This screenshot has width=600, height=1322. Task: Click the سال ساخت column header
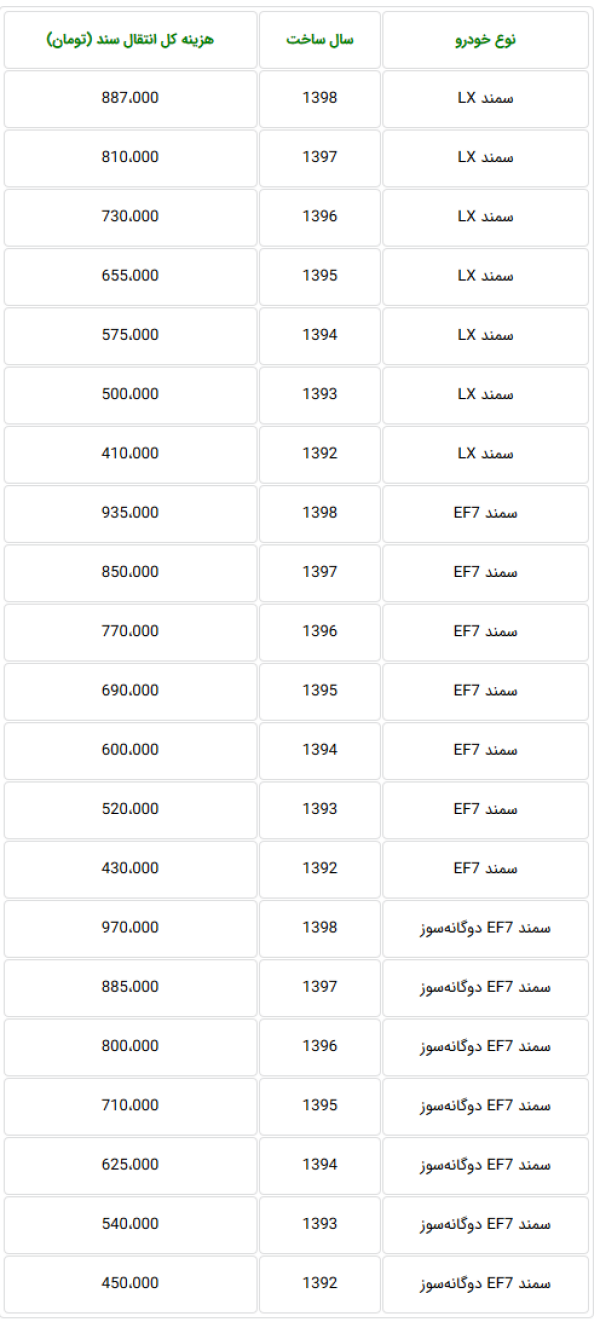[320, 40]
